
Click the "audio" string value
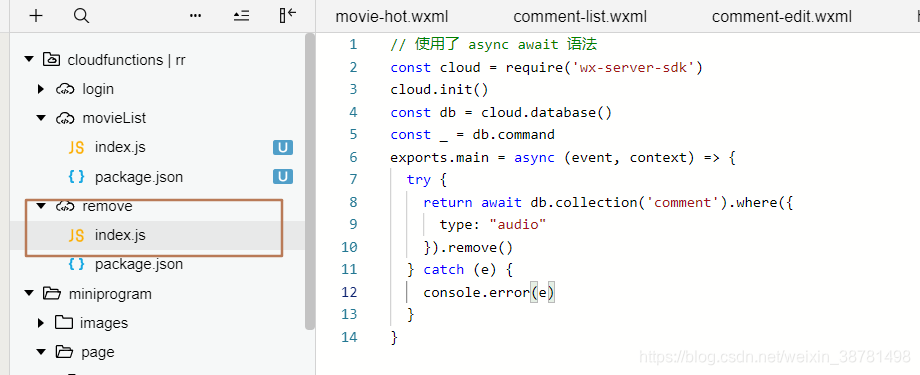click(x=518, y=225)
